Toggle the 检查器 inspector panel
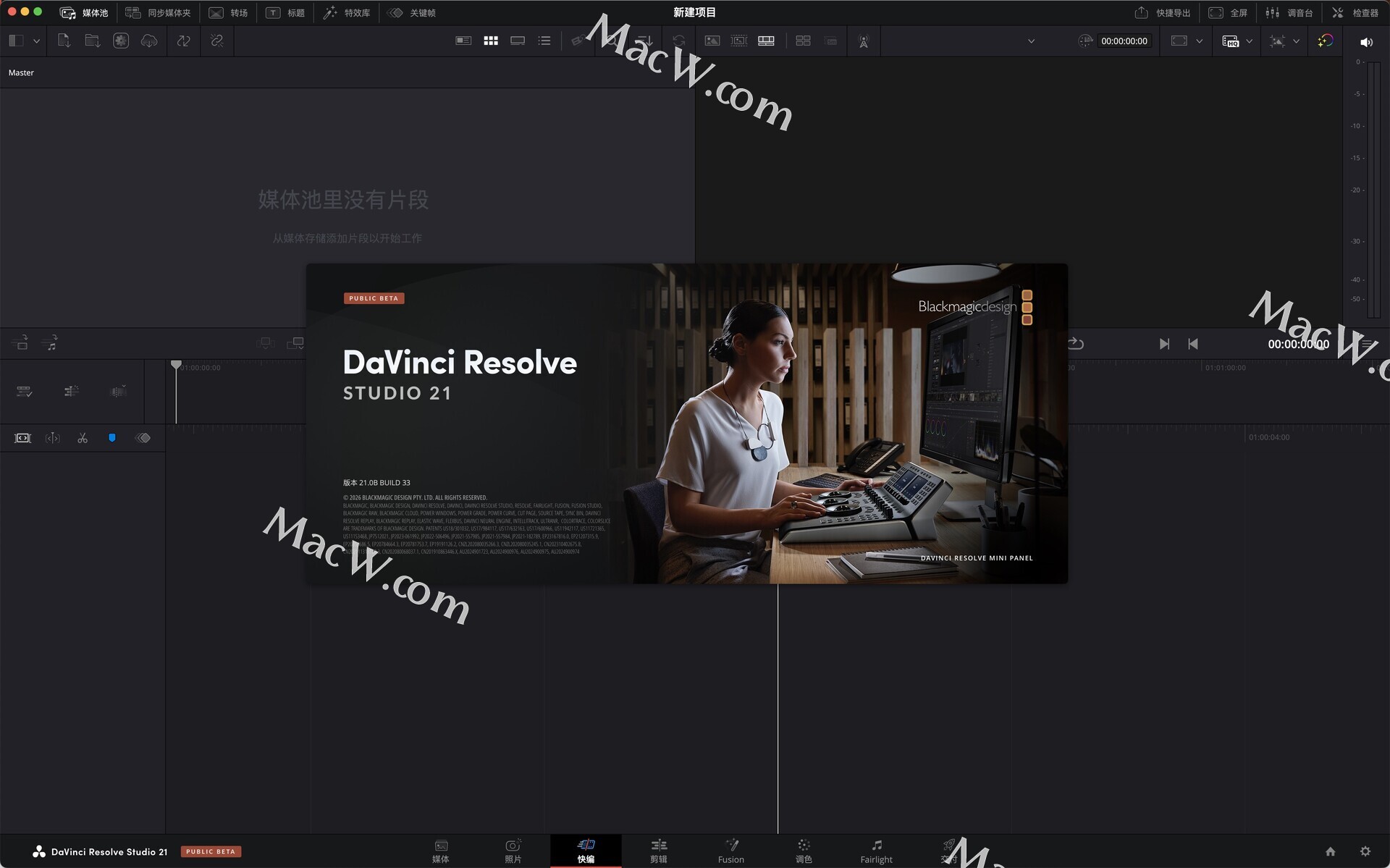1390x868 pixels. point(1355,13)
